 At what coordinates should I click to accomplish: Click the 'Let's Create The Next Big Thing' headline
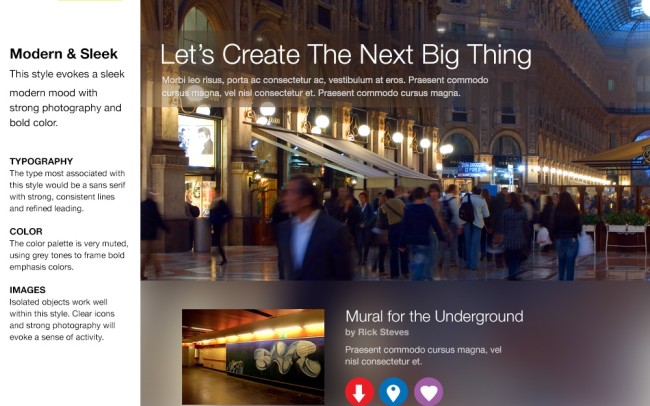point(346,55)
